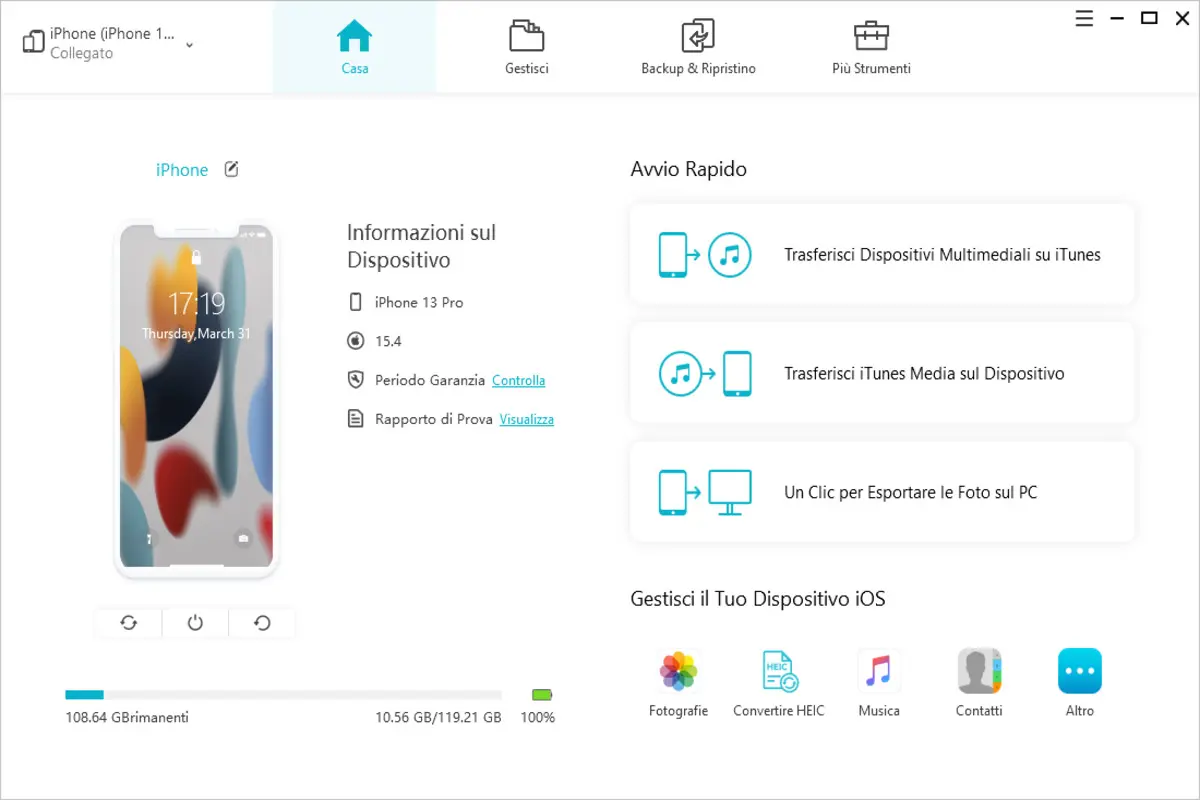The image size is (1200, 800).
Task: Click the storage usage progress bar
Action: coord(283,694)
